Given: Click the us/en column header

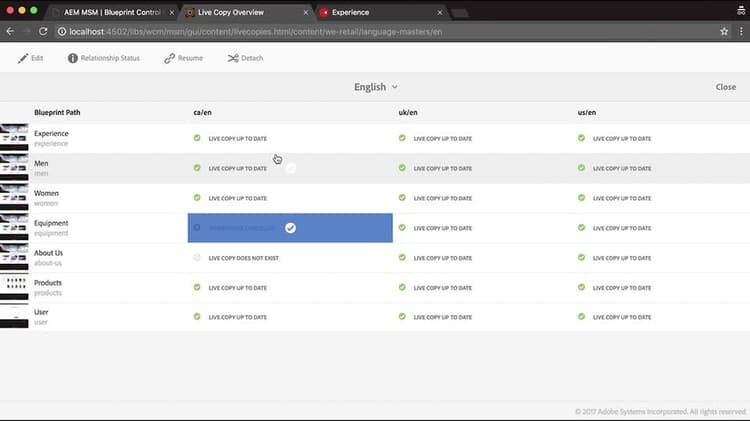Looking at the screenshot, I should 587,112.
